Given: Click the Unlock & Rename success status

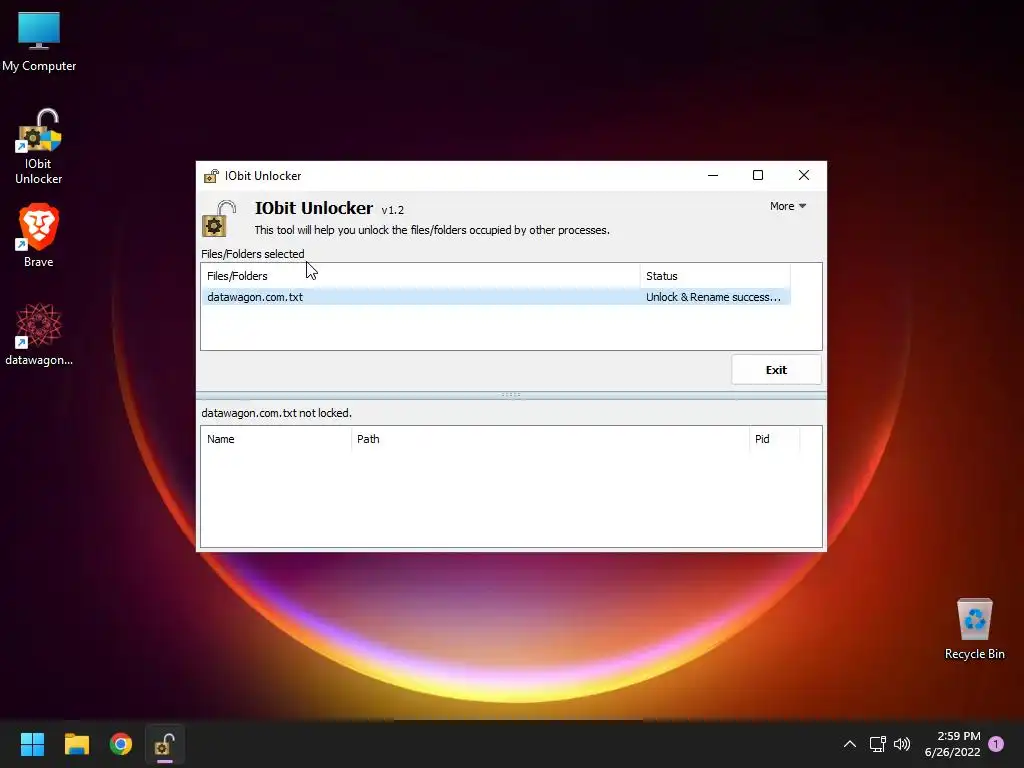Looking at the screenshot, I should [x=713, y=297].
